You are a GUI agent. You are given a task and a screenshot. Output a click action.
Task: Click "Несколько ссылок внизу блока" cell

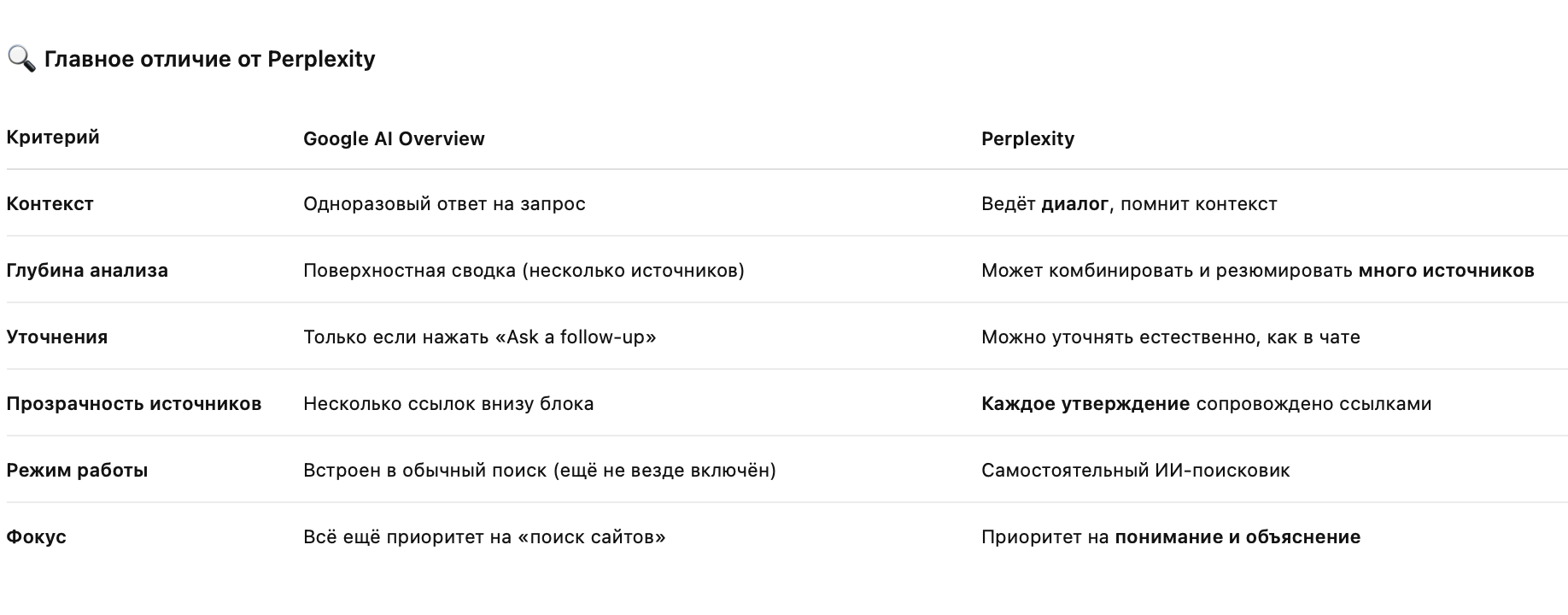click(x=448, y=404)
